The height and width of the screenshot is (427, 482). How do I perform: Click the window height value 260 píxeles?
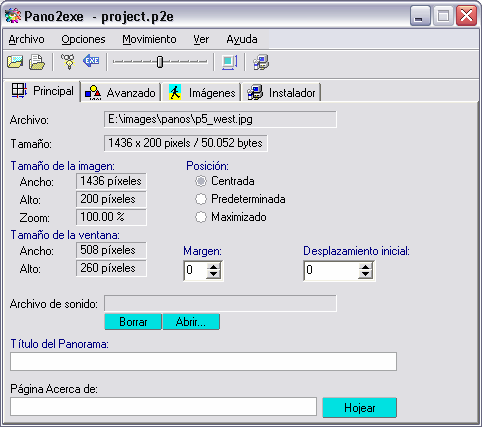pyautogui.click(x=111, y=268)
